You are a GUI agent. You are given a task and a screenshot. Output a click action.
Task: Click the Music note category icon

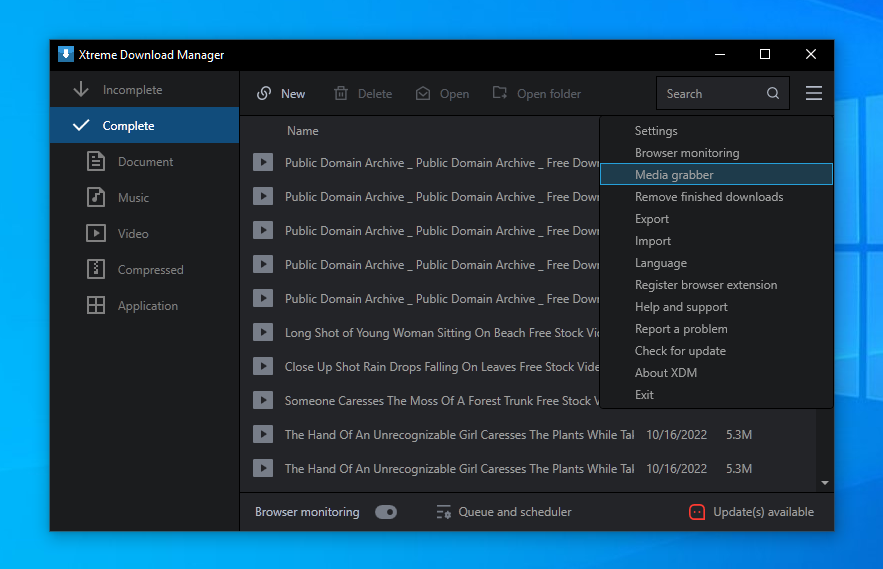coord(96,197)
